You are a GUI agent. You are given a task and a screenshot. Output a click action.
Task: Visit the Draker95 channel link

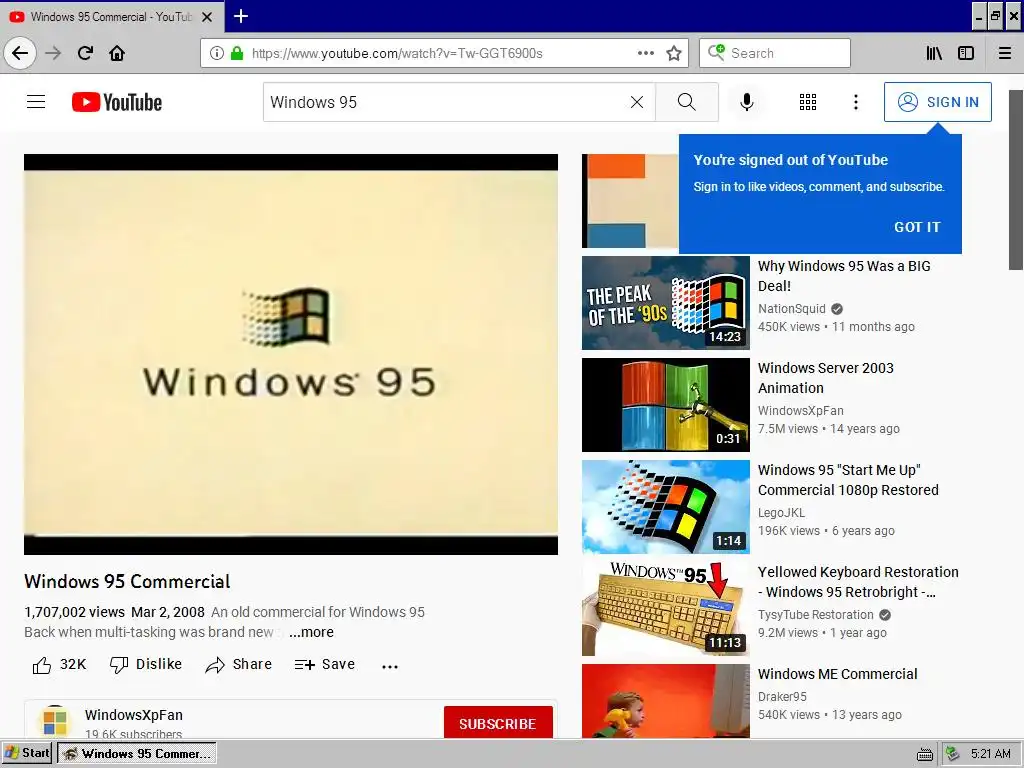point(782,696)
